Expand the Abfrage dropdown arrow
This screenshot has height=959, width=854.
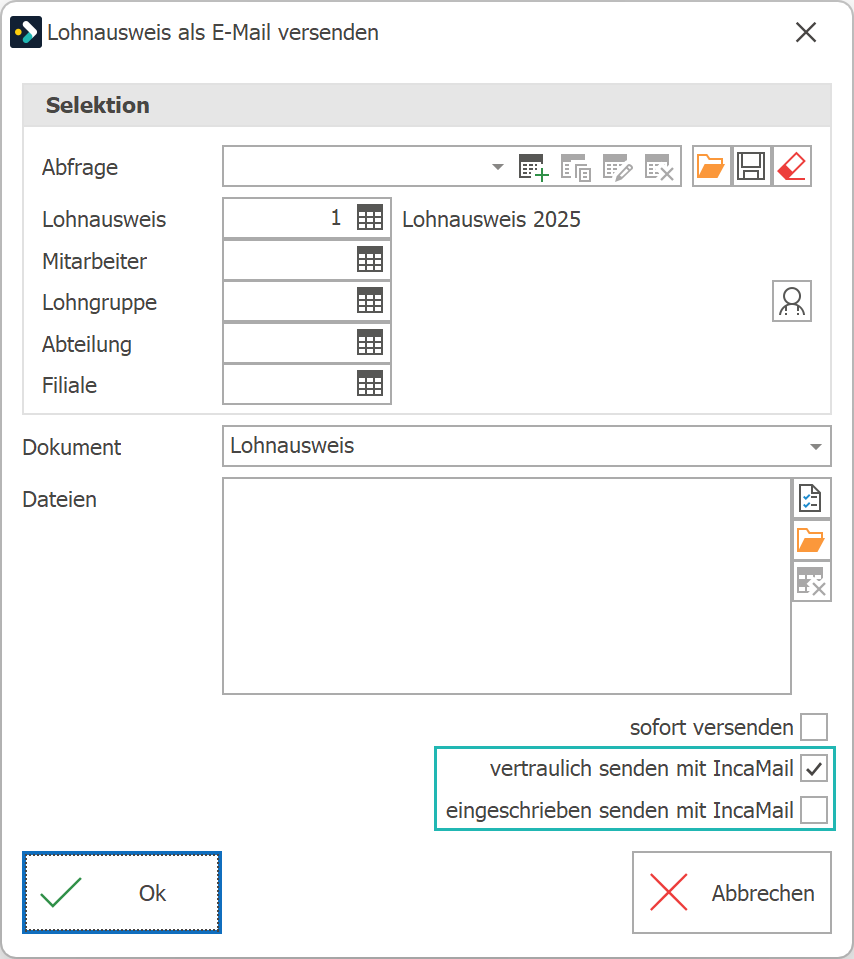(497, 166)
